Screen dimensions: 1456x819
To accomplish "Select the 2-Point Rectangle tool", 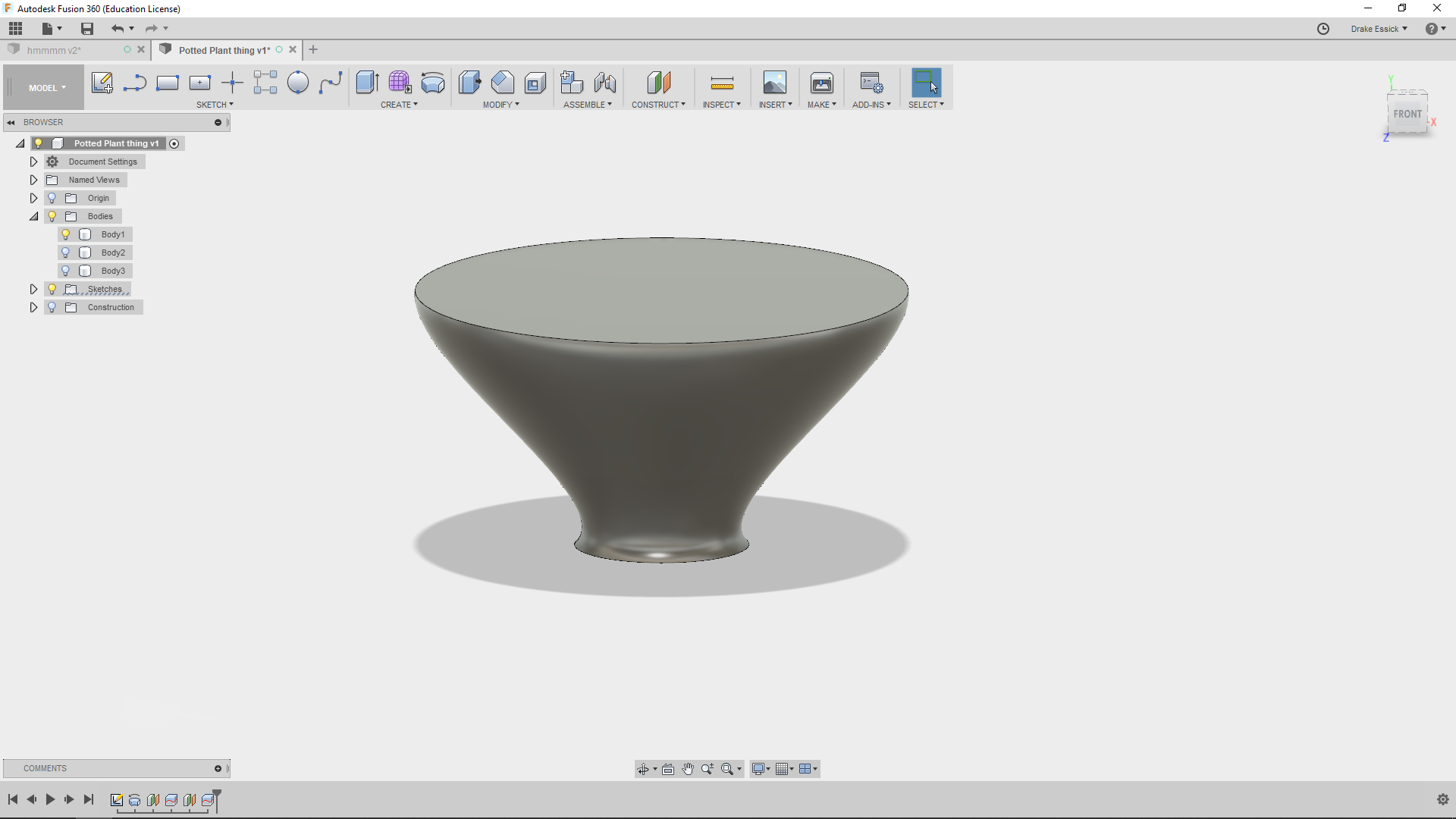I will 167,83.
